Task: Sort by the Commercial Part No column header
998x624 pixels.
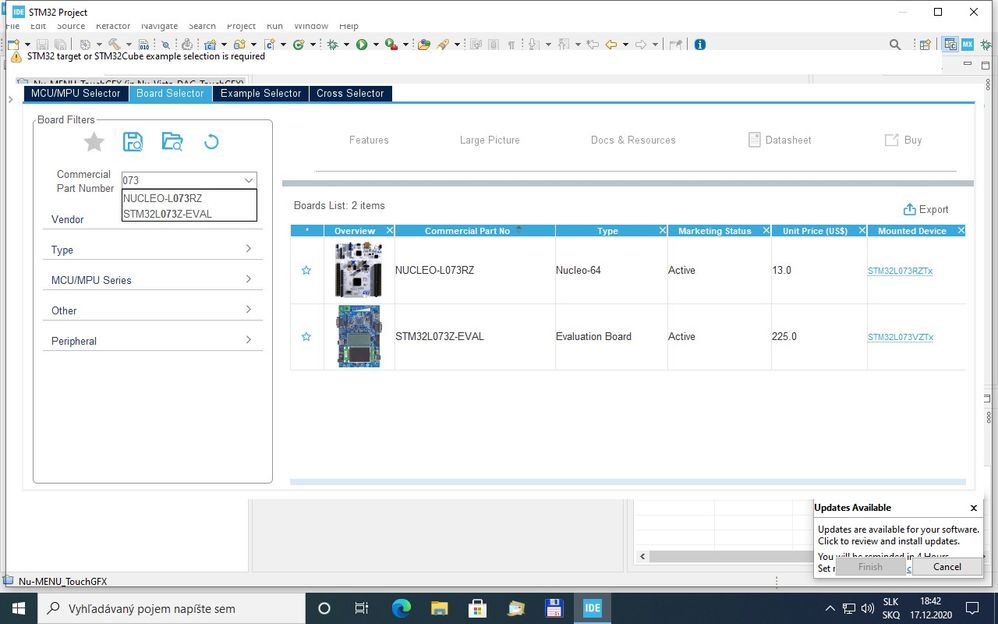Action: (x=474, y=230)
